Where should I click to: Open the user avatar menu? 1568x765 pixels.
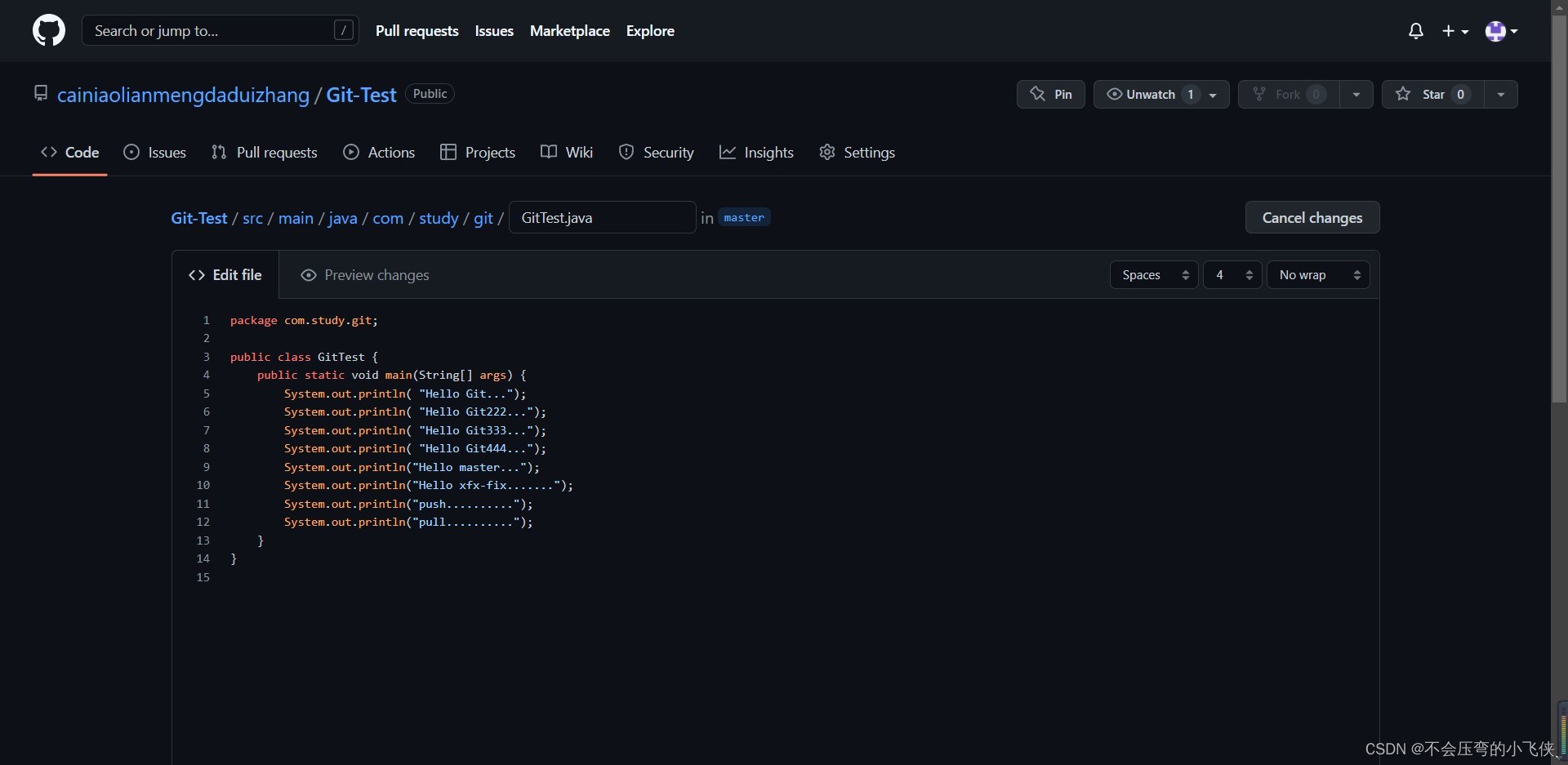tap(1501, 31)
